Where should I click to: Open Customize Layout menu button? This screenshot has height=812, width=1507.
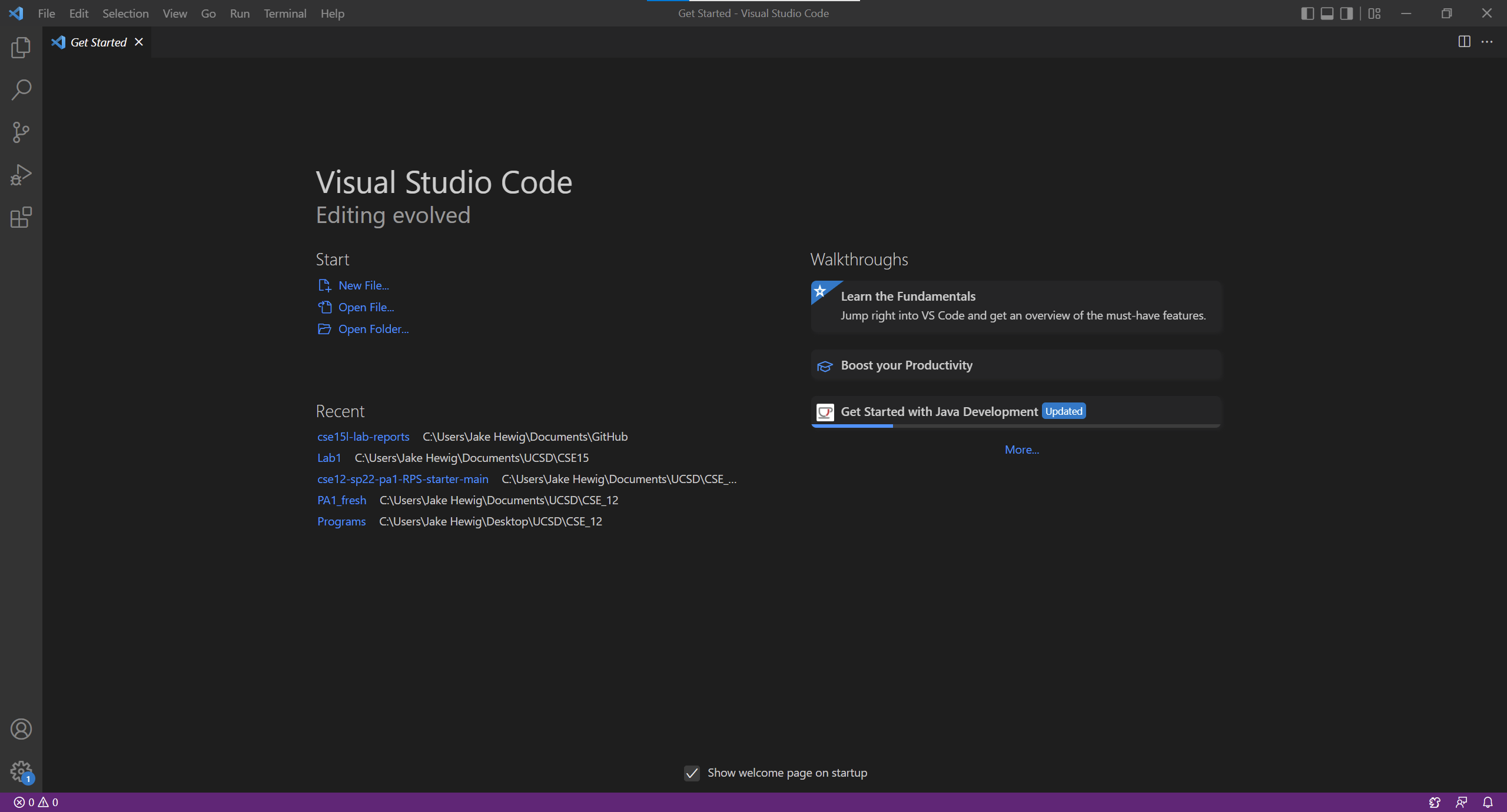point(1375,14)
